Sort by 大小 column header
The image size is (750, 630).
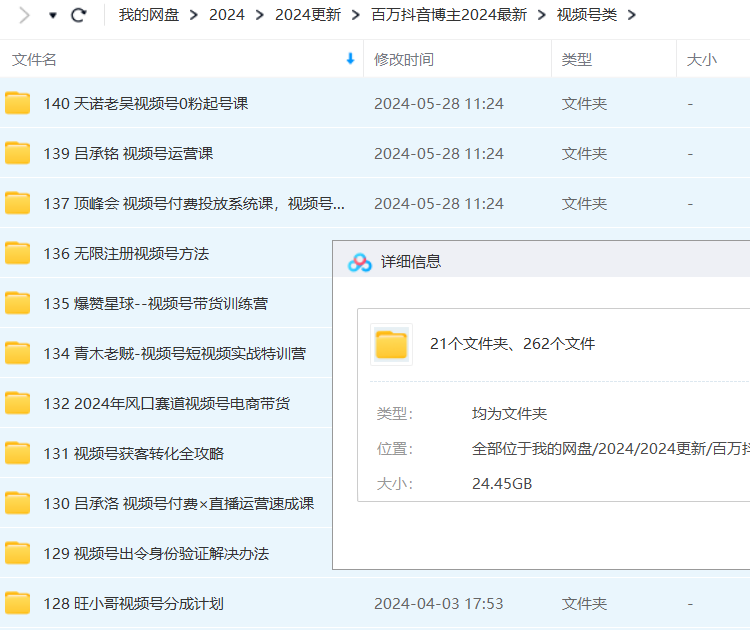(x=701, y=60)
